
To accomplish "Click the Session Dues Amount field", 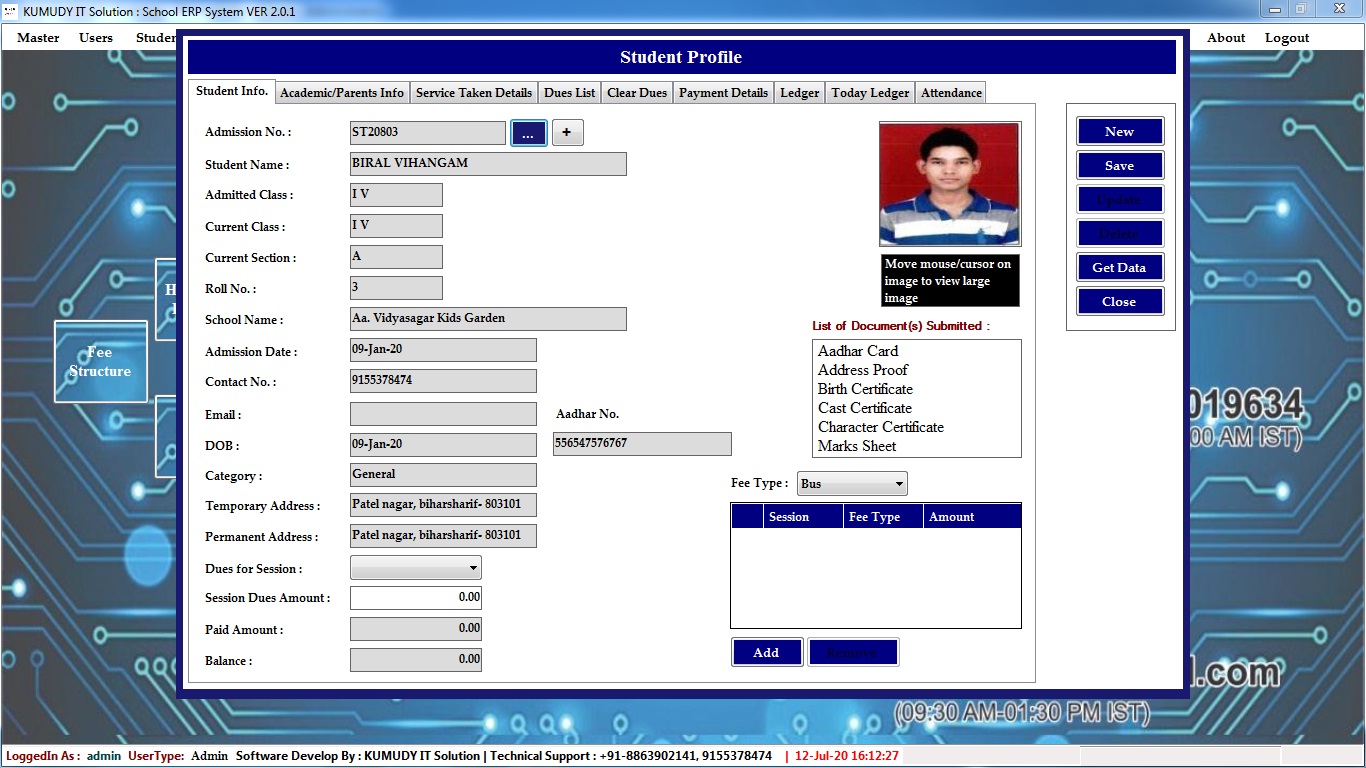I will click(x=415, y=598).
